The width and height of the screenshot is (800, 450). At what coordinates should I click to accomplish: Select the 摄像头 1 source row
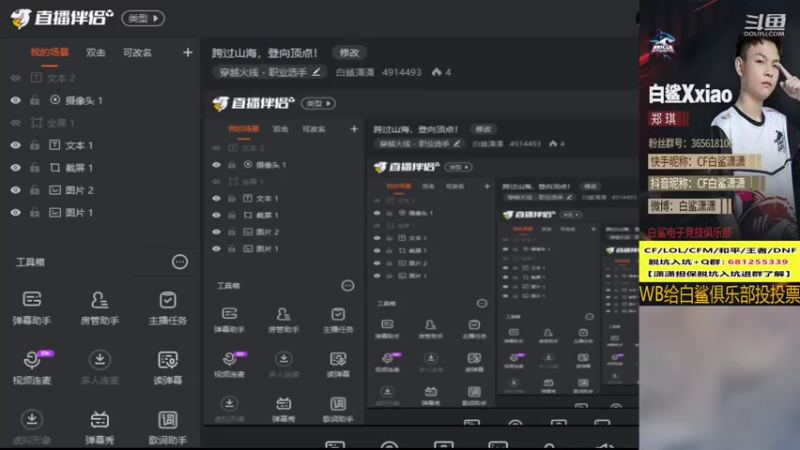tap(100, 101)
